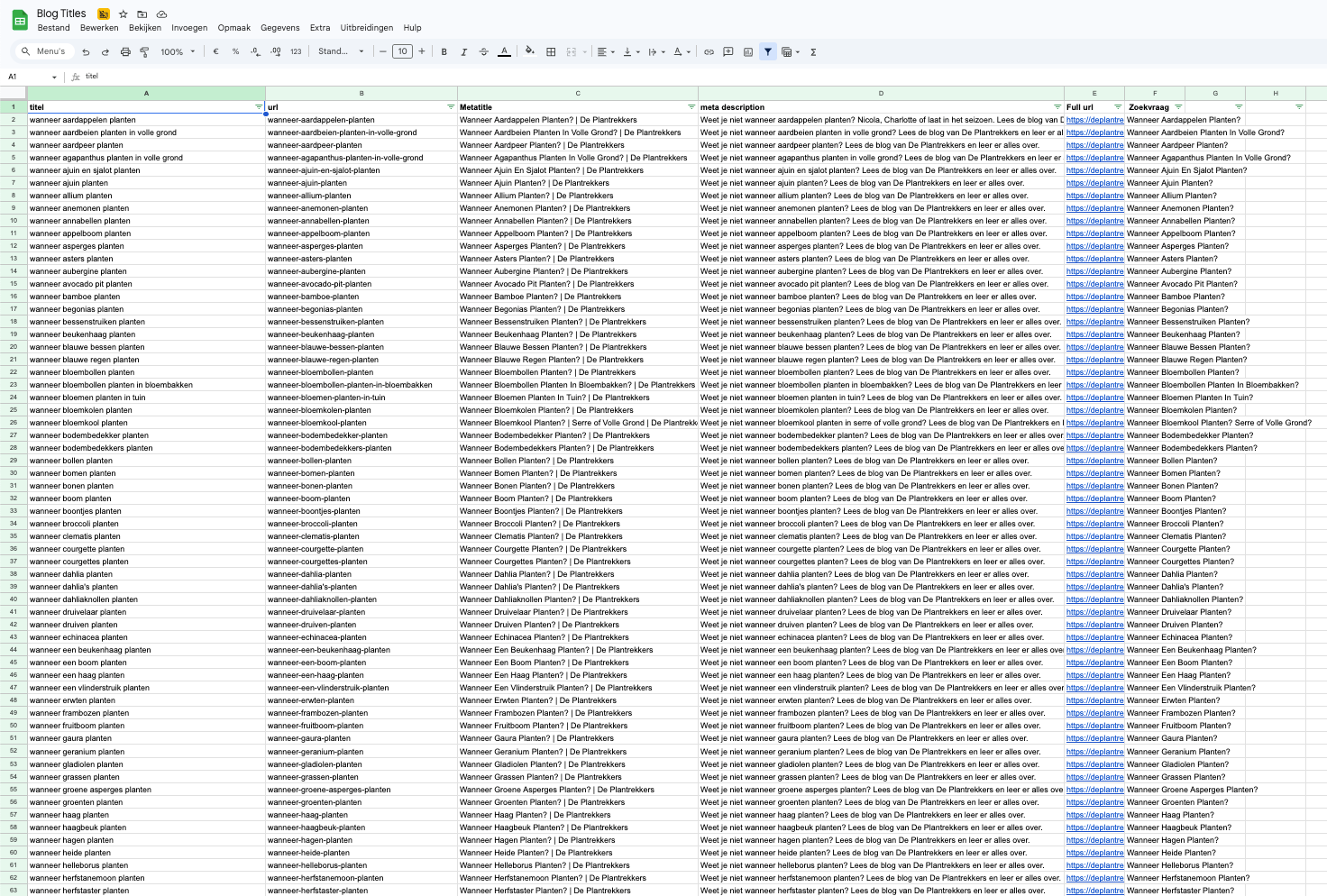
Task: Open the Google Sheets home icon
Action: [x=20, y=20]
